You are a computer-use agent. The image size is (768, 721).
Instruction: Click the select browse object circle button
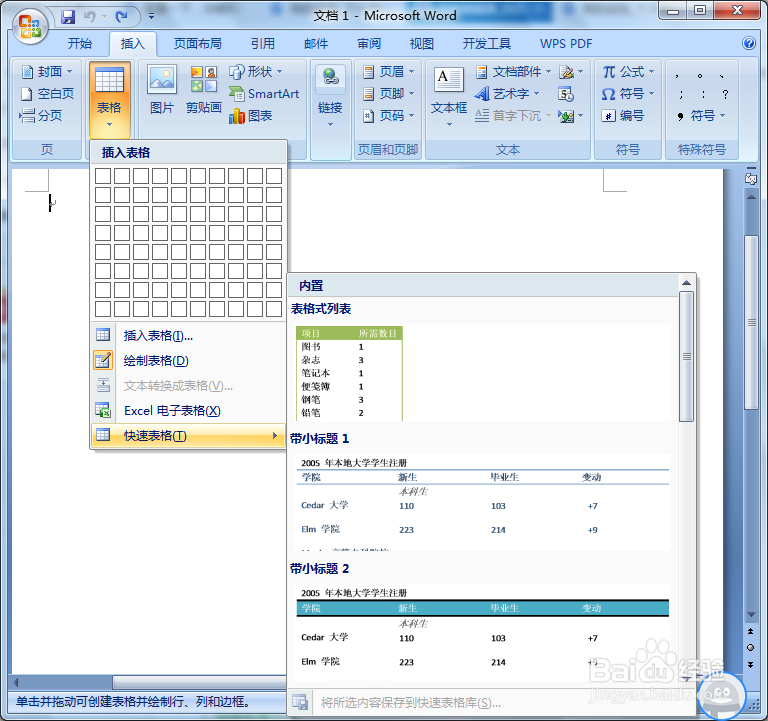[750, 648]
